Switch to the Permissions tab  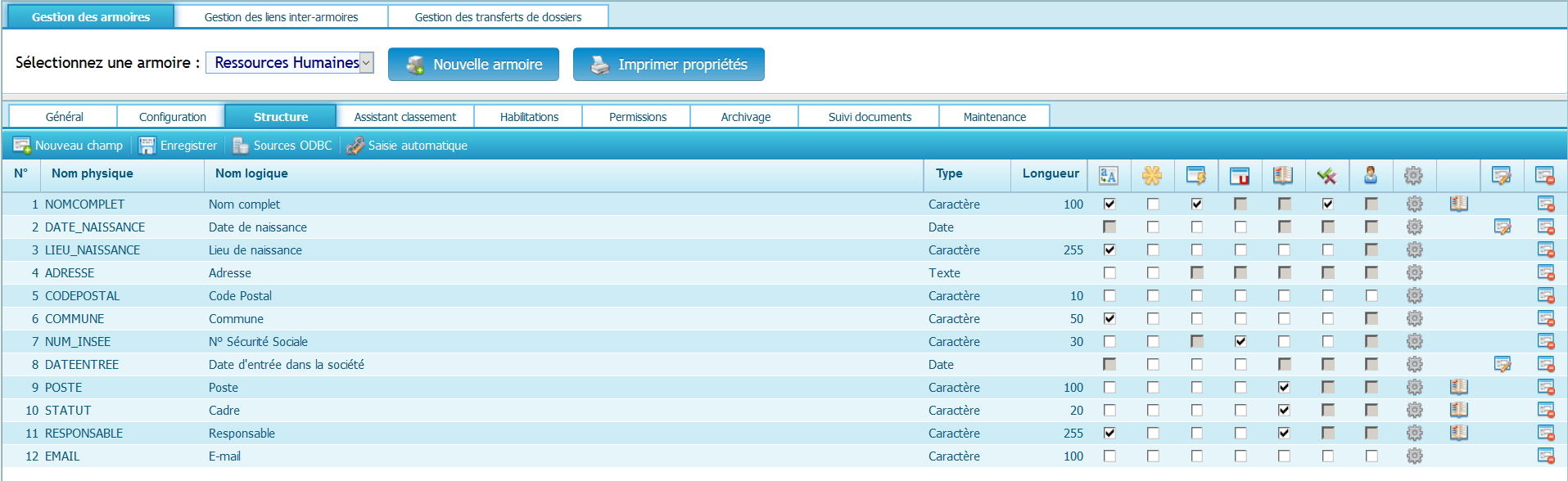point(637,117)
